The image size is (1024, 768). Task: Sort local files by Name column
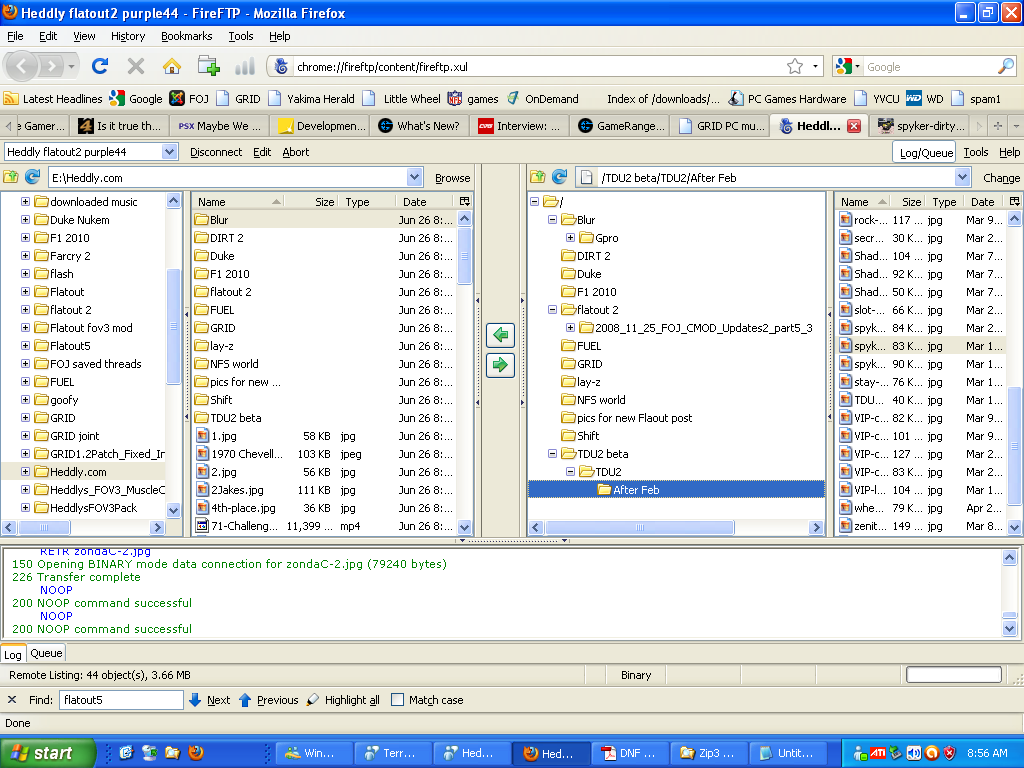pyautogui.click(x=238, y=202)
